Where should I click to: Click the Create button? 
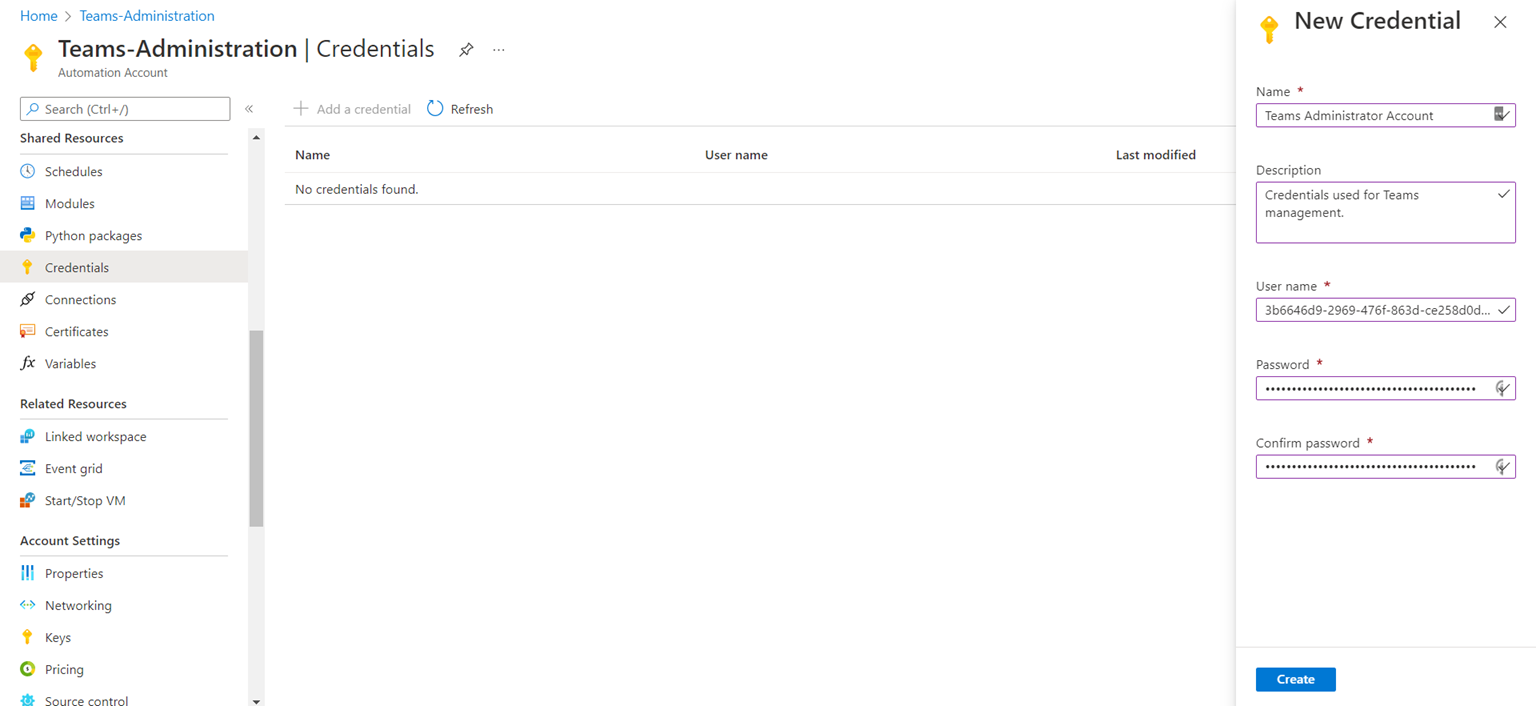click(x=1295, y=680)
